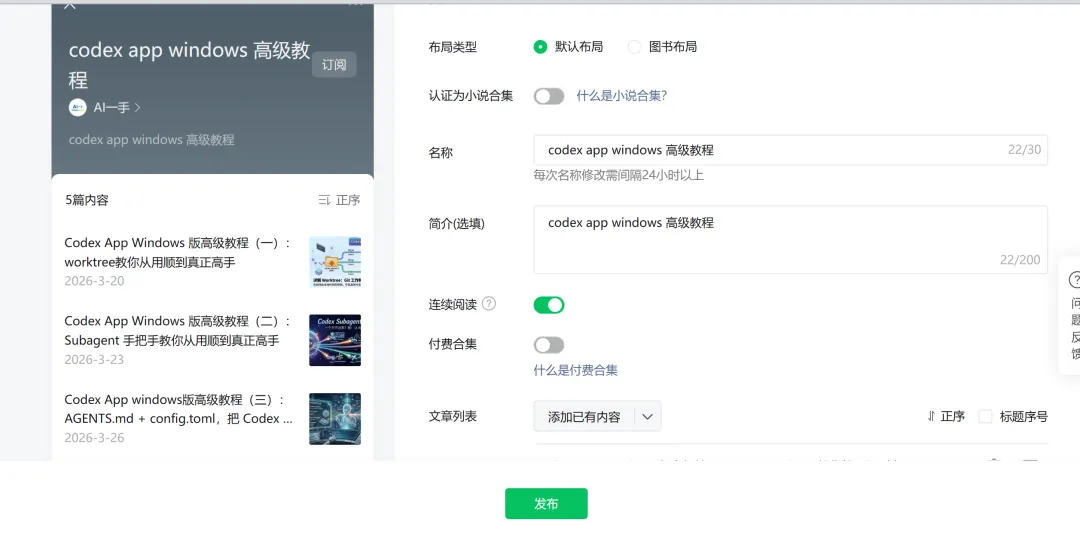Edit the 简介(选填) text area

point(790,240)
